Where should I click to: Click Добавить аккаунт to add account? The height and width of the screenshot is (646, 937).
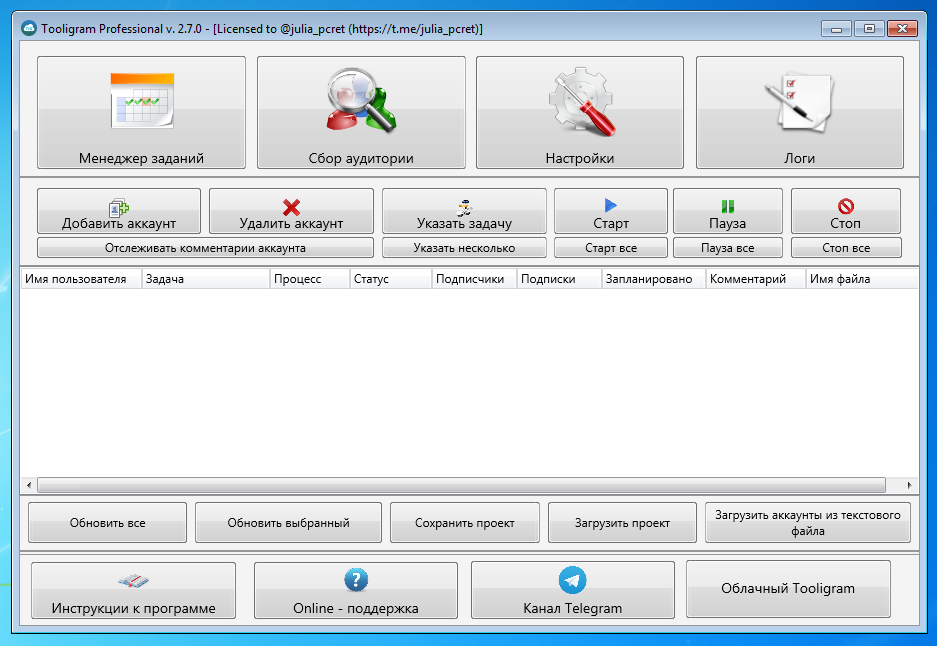click(119, 211)
